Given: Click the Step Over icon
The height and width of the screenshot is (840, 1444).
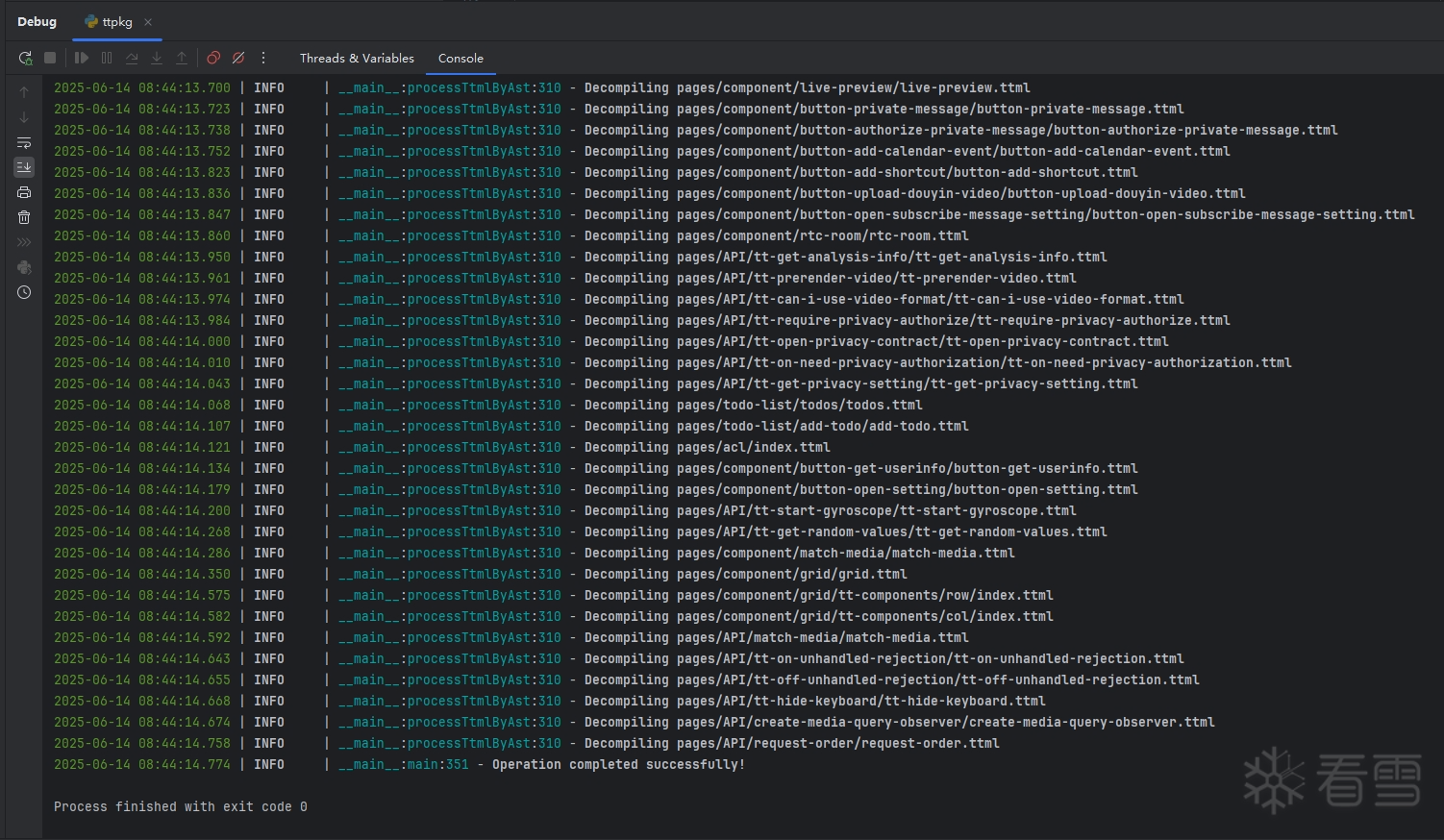Looking at the screenshot, I should [x=132, y=58].
